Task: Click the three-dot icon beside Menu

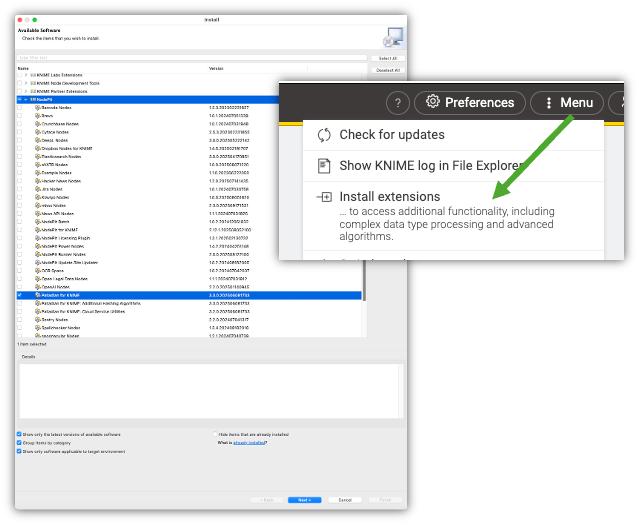Action: pos(548,103)
